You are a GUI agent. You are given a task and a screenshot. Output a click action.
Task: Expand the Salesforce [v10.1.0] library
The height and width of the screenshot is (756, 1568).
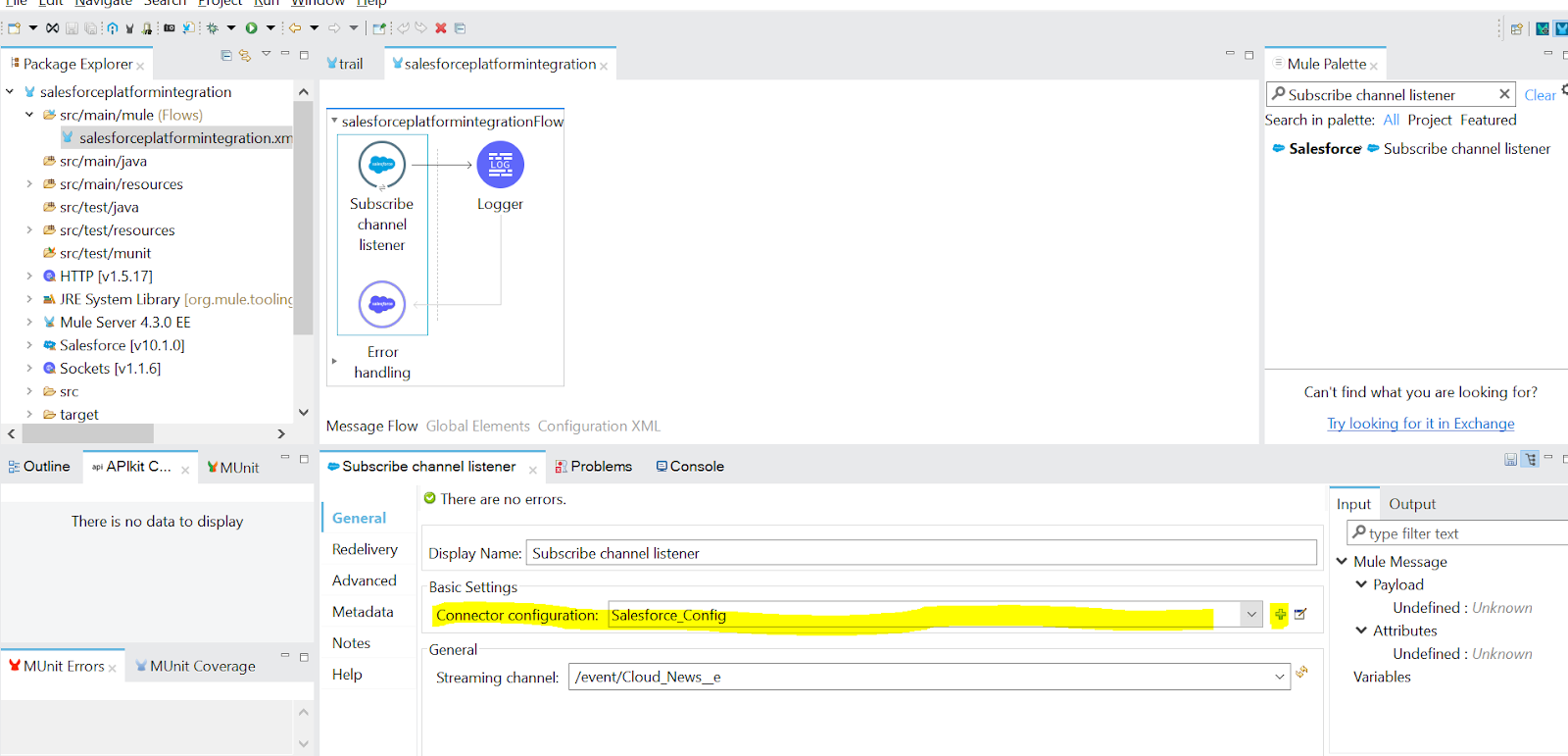coord(29,345)
